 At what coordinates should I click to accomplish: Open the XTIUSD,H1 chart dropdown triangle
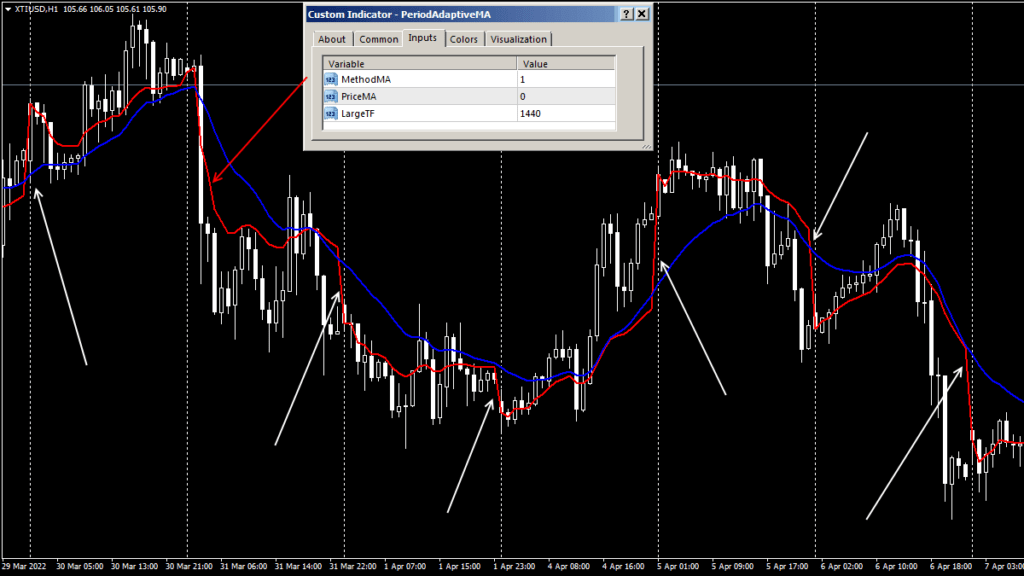[x=8, y=9]
